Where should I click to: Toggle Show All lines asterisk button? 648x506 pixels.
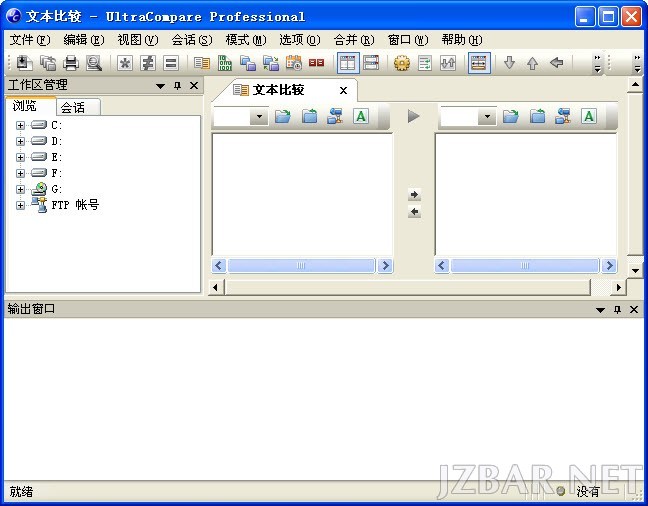[x=124, y=63]
